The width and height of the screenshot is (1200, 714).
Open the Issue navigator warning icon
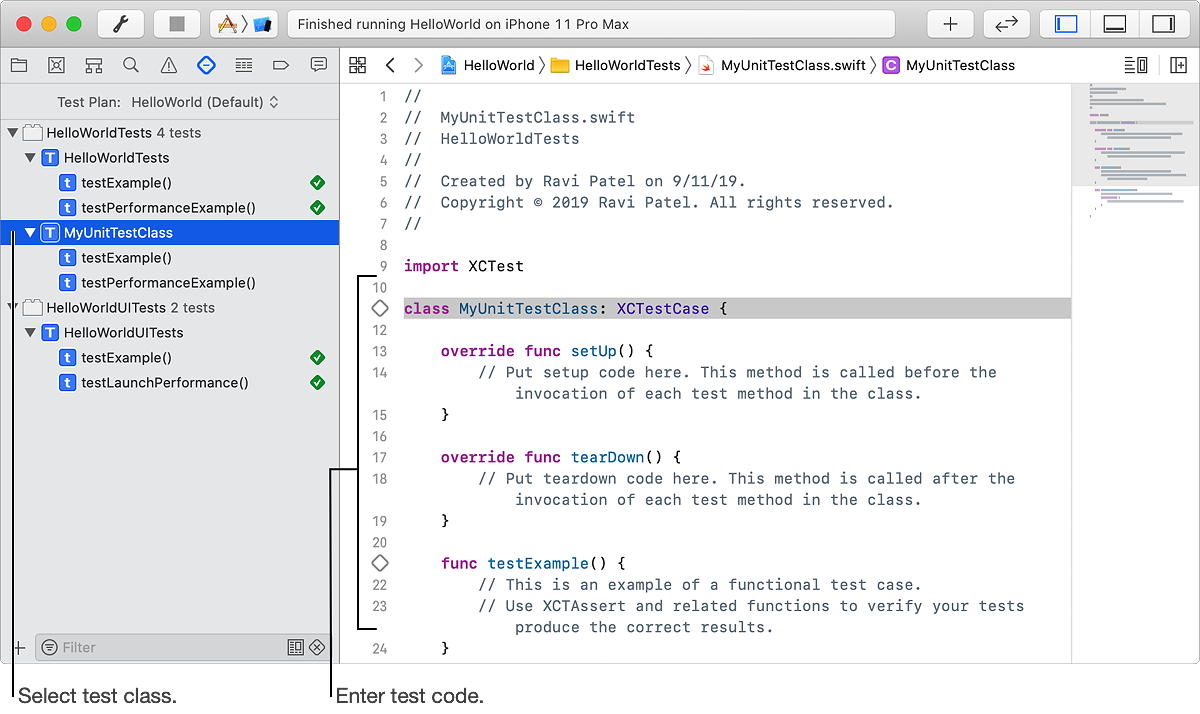point(169,65)
